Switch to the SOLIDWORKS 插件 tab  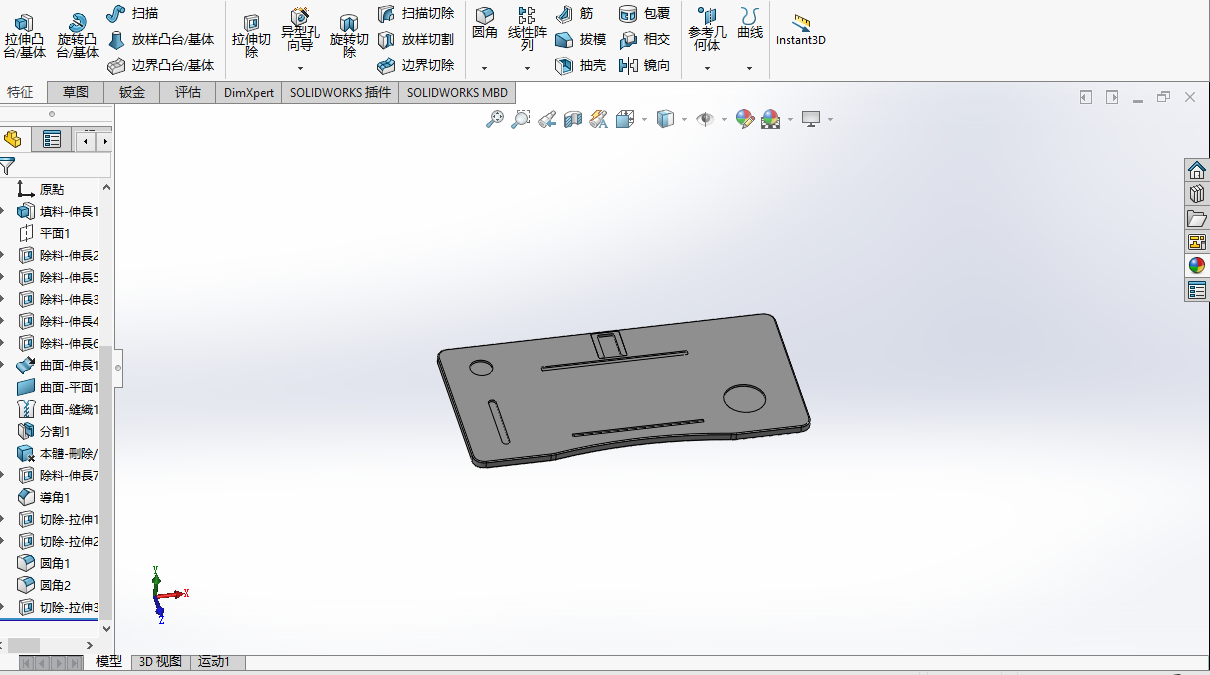340,92
